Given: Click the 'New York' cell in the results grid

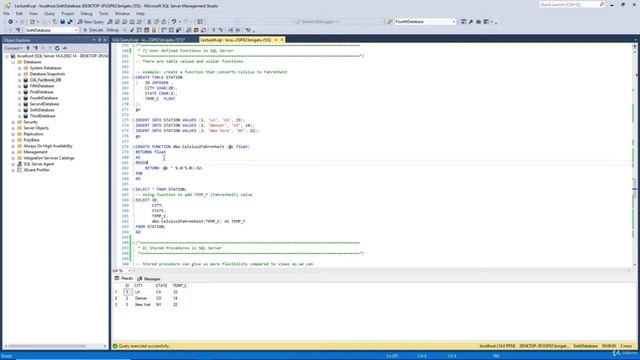Looking at the screenshot, I should pos(144,304).
